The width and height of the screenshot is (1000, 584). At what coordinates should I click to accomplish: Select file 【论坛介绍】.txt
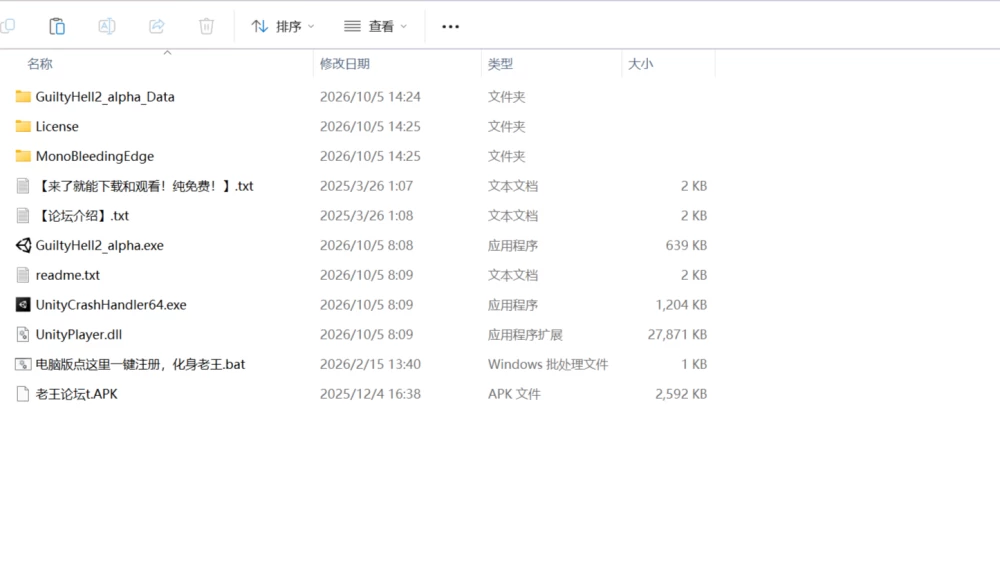[82, 215]
